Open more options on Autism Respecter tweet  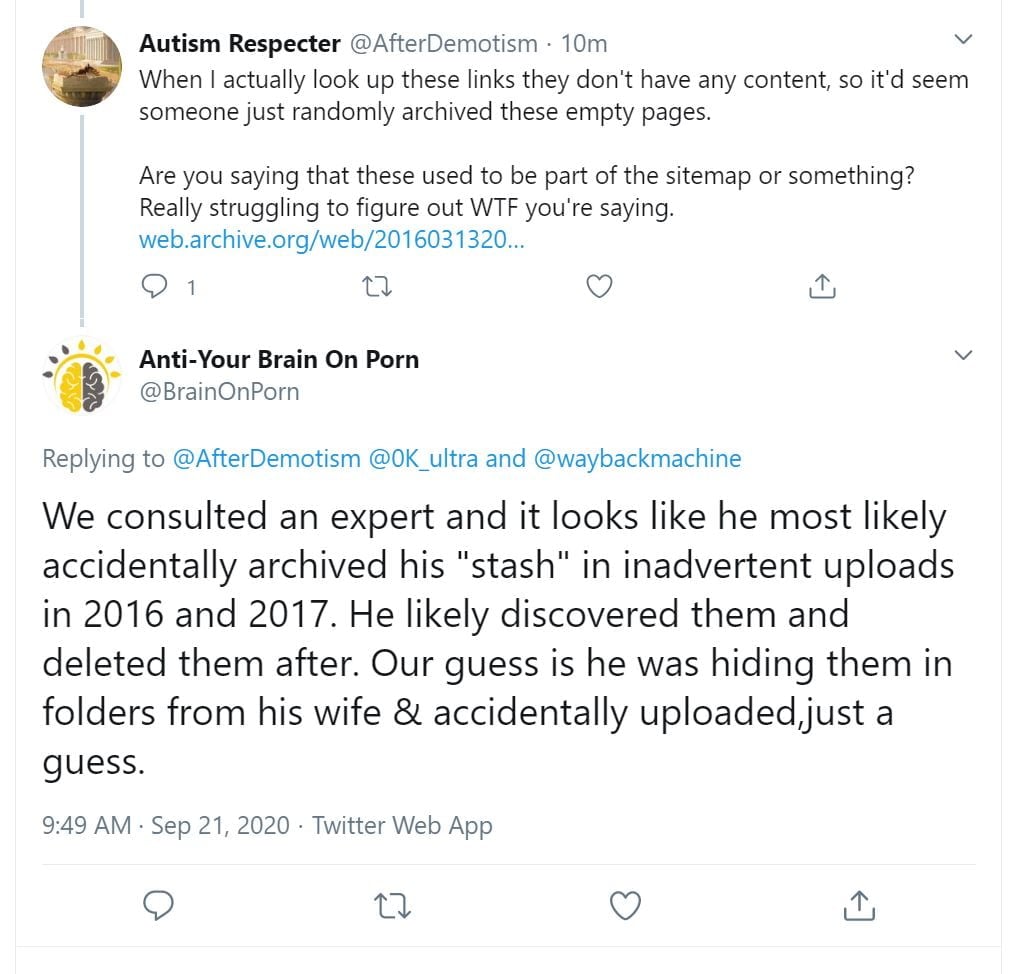(963, 40)
